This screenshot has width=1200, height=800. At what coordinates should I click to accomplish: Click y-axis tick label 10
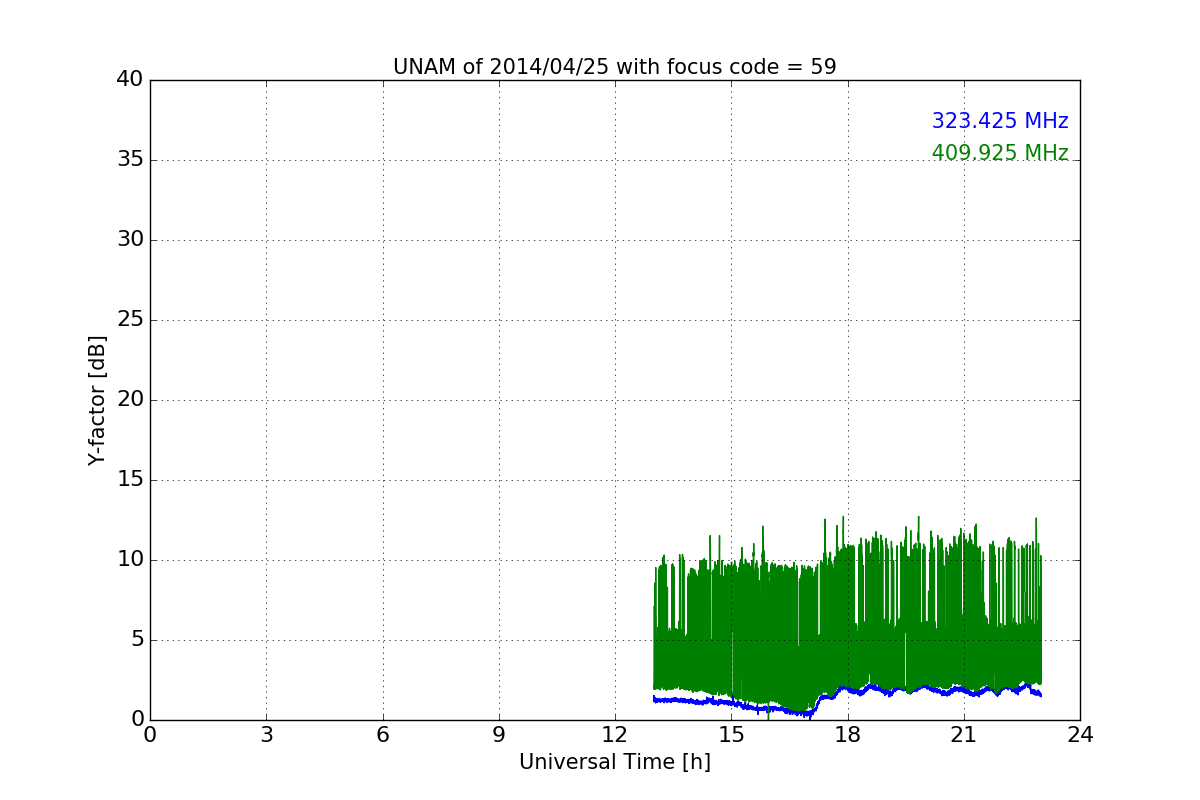pyautogui.click(x=130, y=560)
